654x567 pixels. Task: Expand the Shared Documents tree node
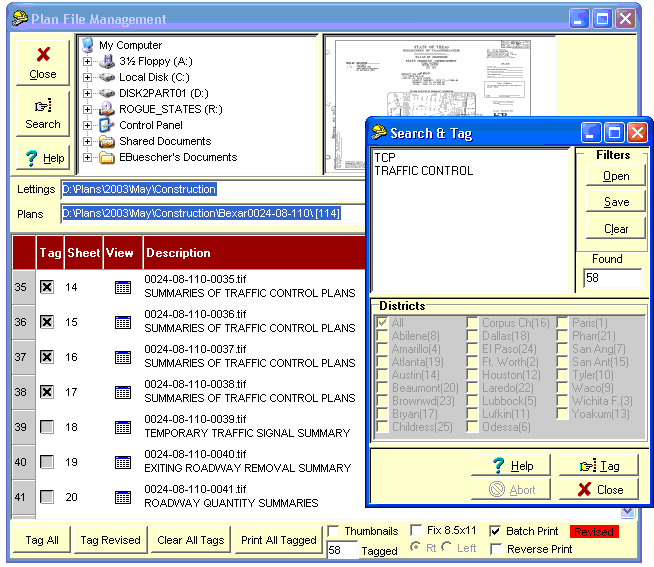pos(88,141)
